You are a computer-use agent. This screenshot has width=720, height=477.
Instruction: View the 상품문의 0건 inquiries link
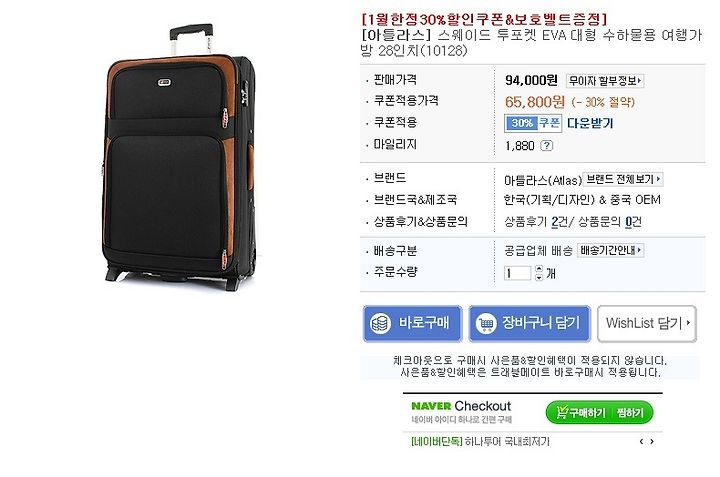click(609, 223)
